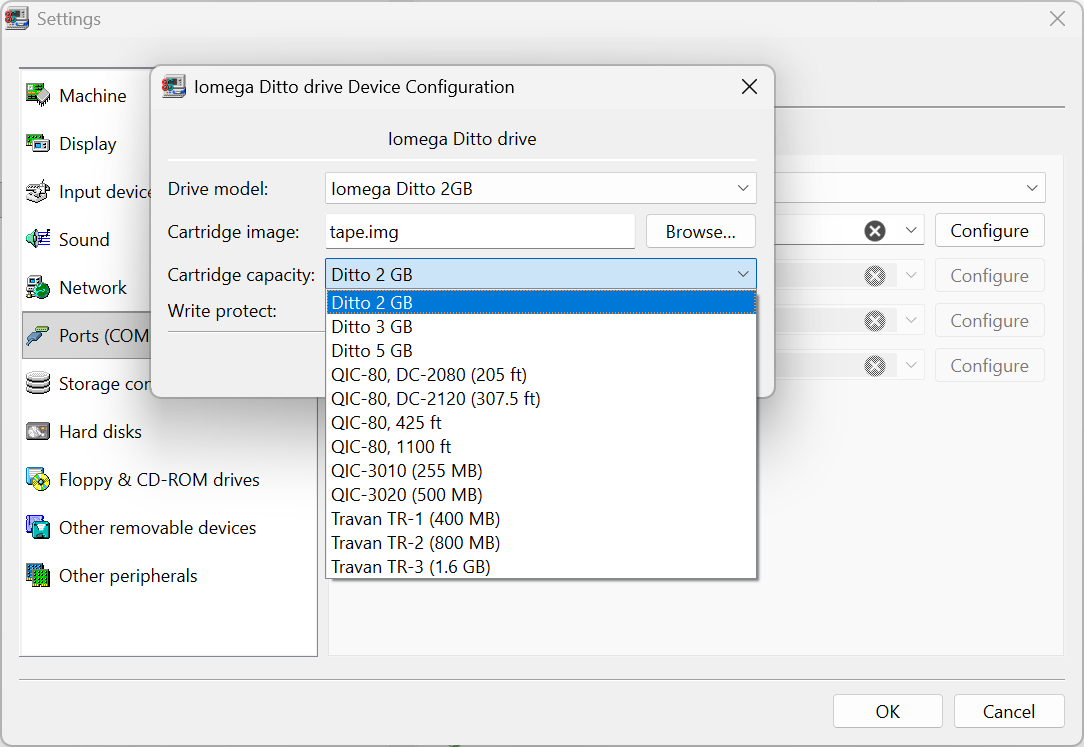Pick Travan TR-3 (1.6 GB)
1084x747 pixels.
[541, 567]
